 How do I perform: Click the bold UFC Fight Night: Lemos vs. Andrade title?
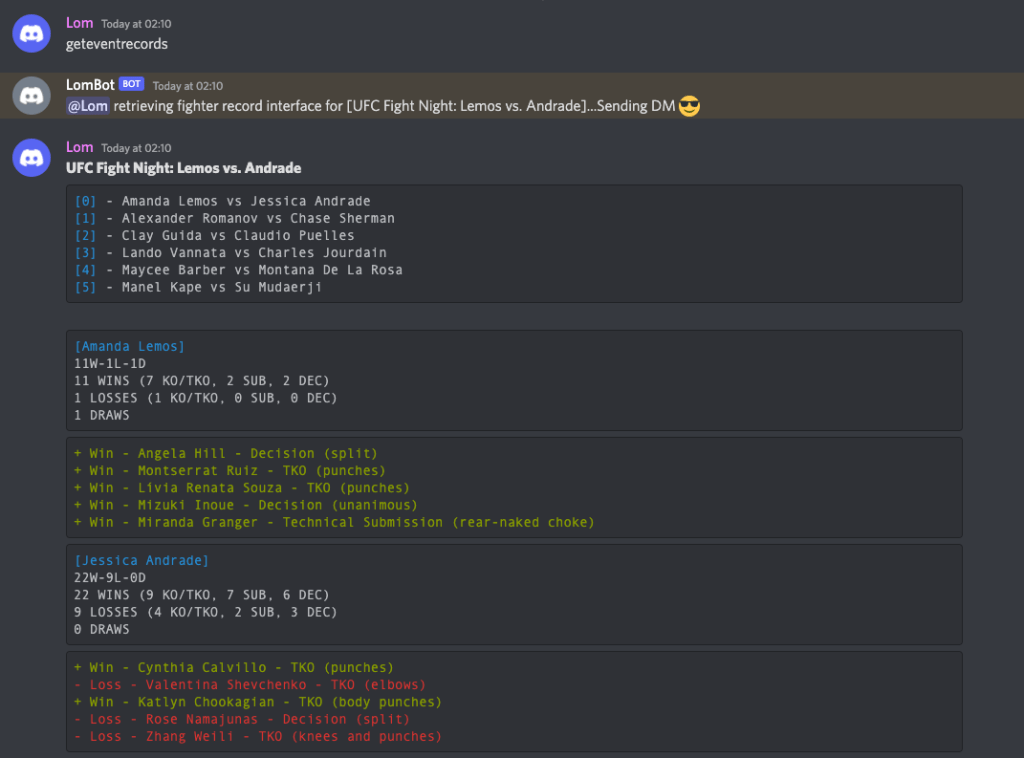pos(183,168)
